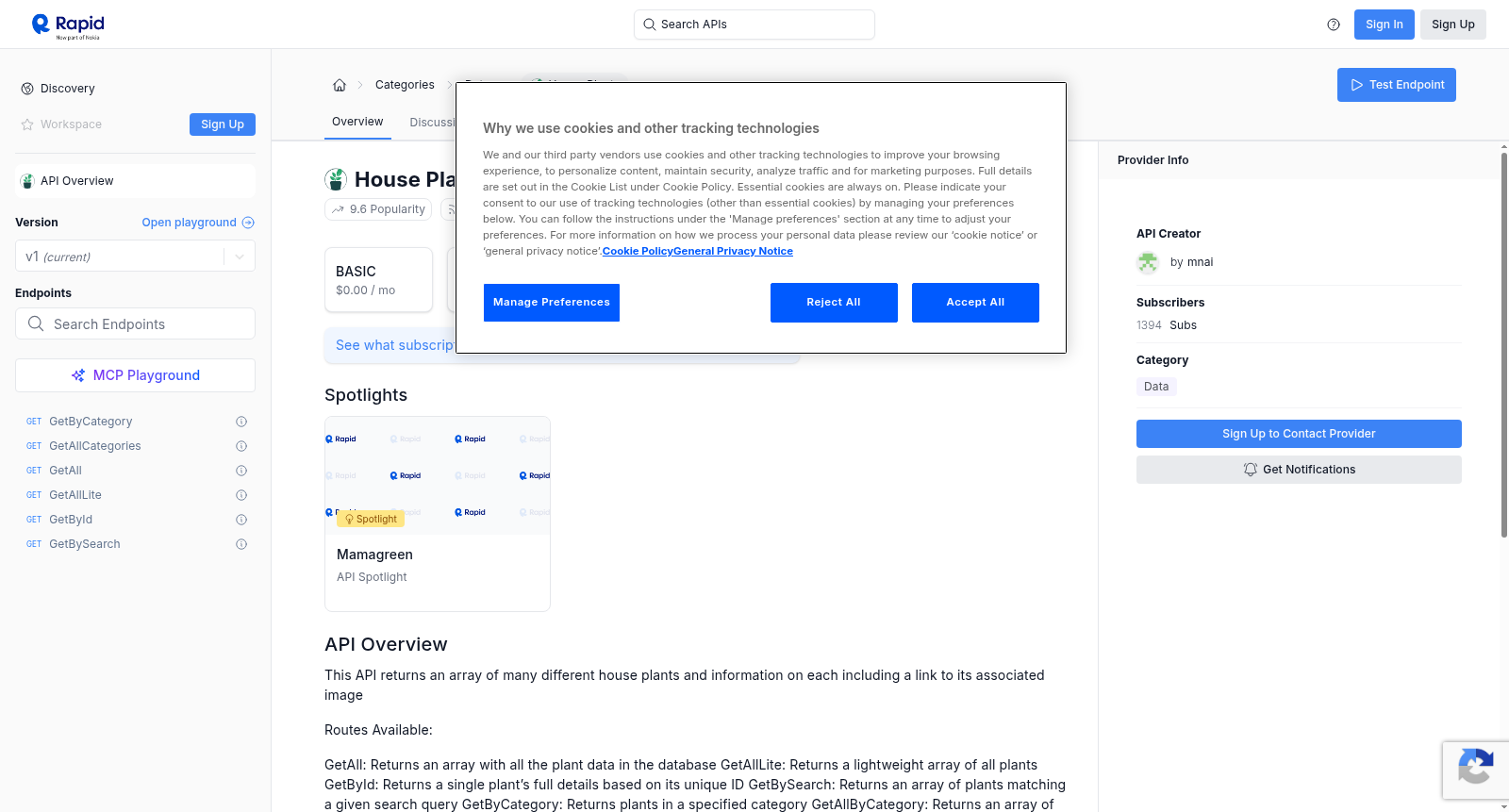The height and width of the screenshot is (812, 1509).
Task: Go to the home breadcrumb icon
Action: coord(340,85)
